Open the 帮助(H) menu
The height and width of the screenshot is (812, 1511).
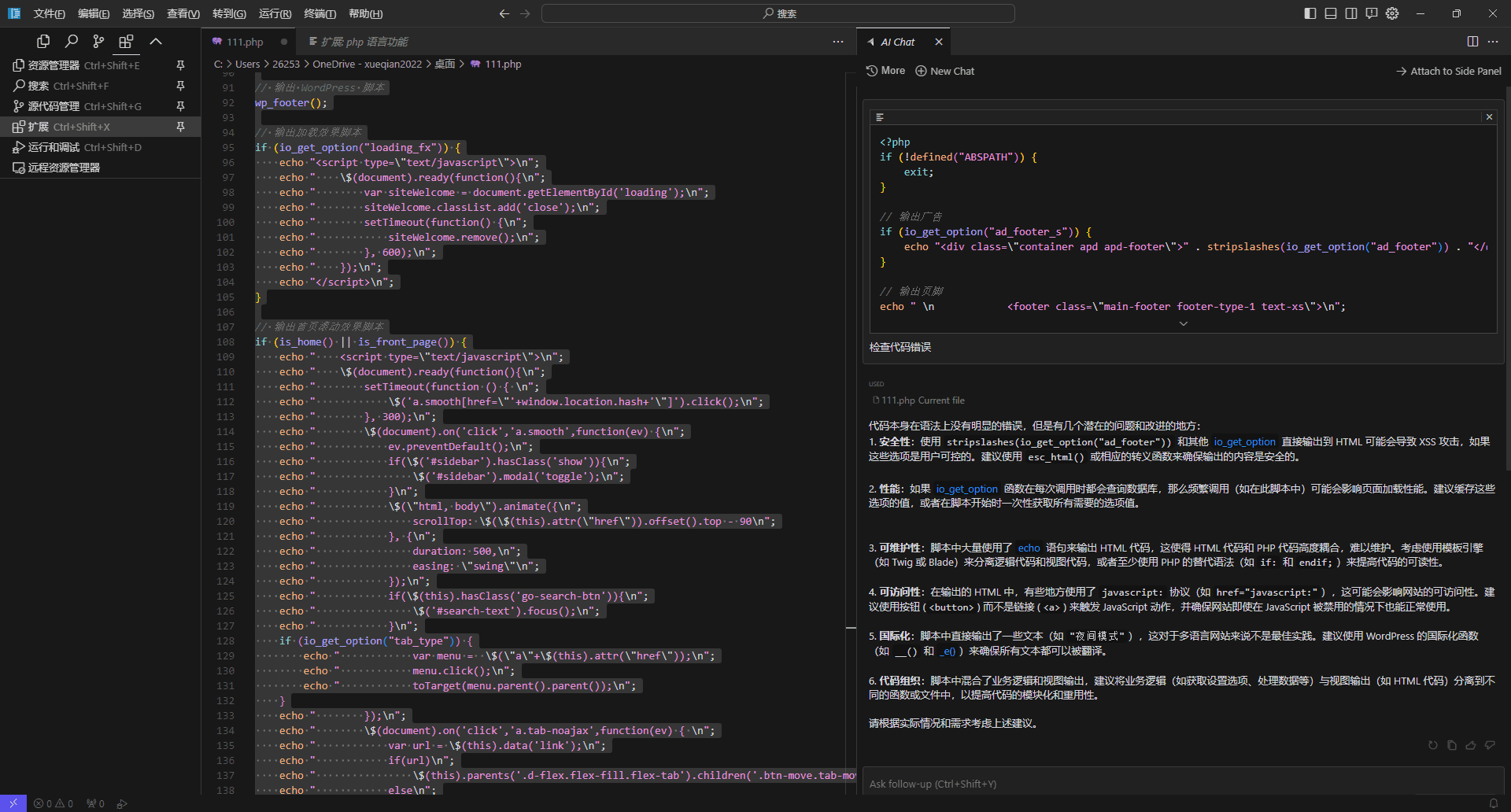[365, 13]
